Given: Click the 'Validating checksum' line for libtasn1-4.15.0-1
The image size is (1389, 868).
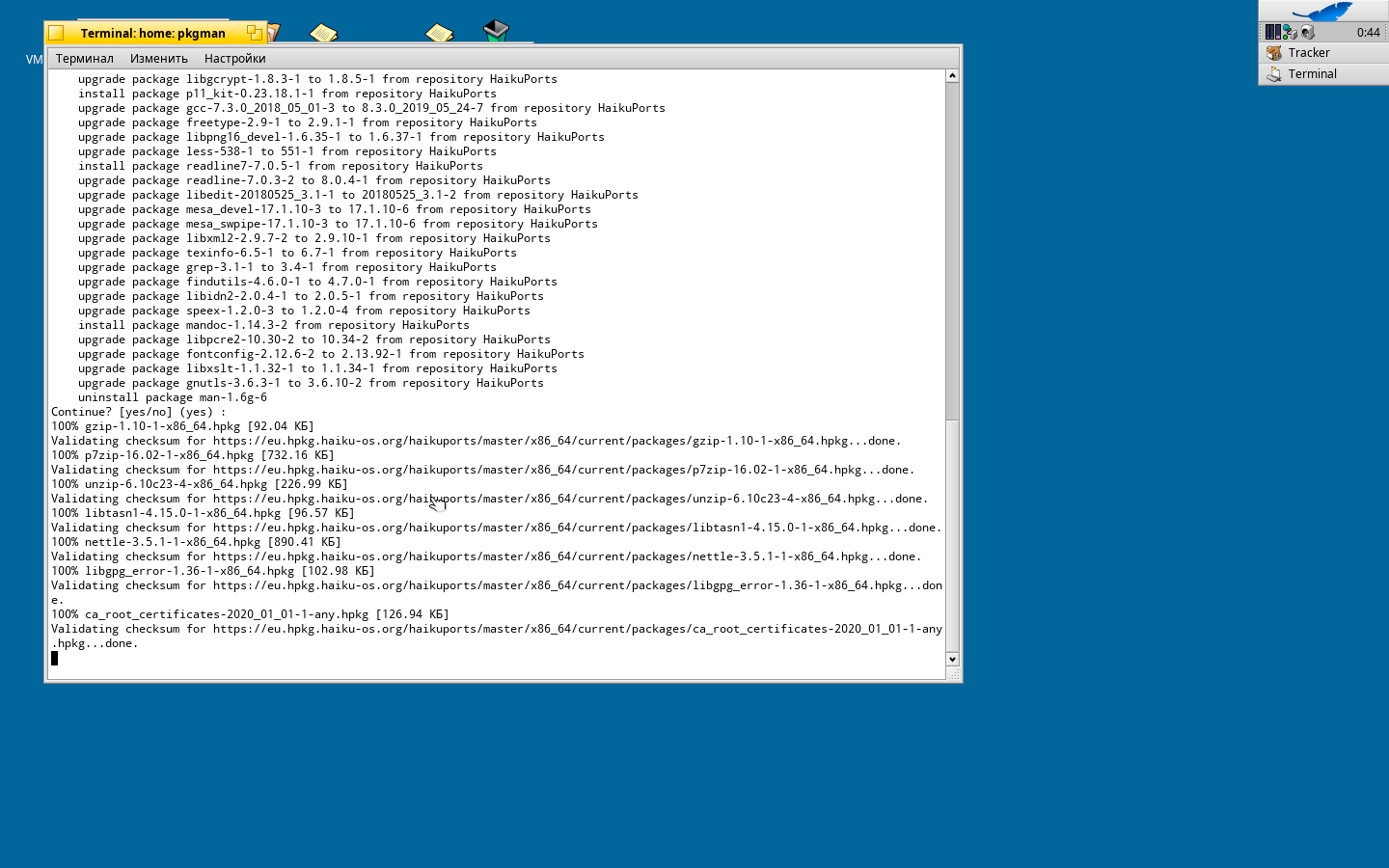Looking at the screenshot, I should tap(497, 528).
